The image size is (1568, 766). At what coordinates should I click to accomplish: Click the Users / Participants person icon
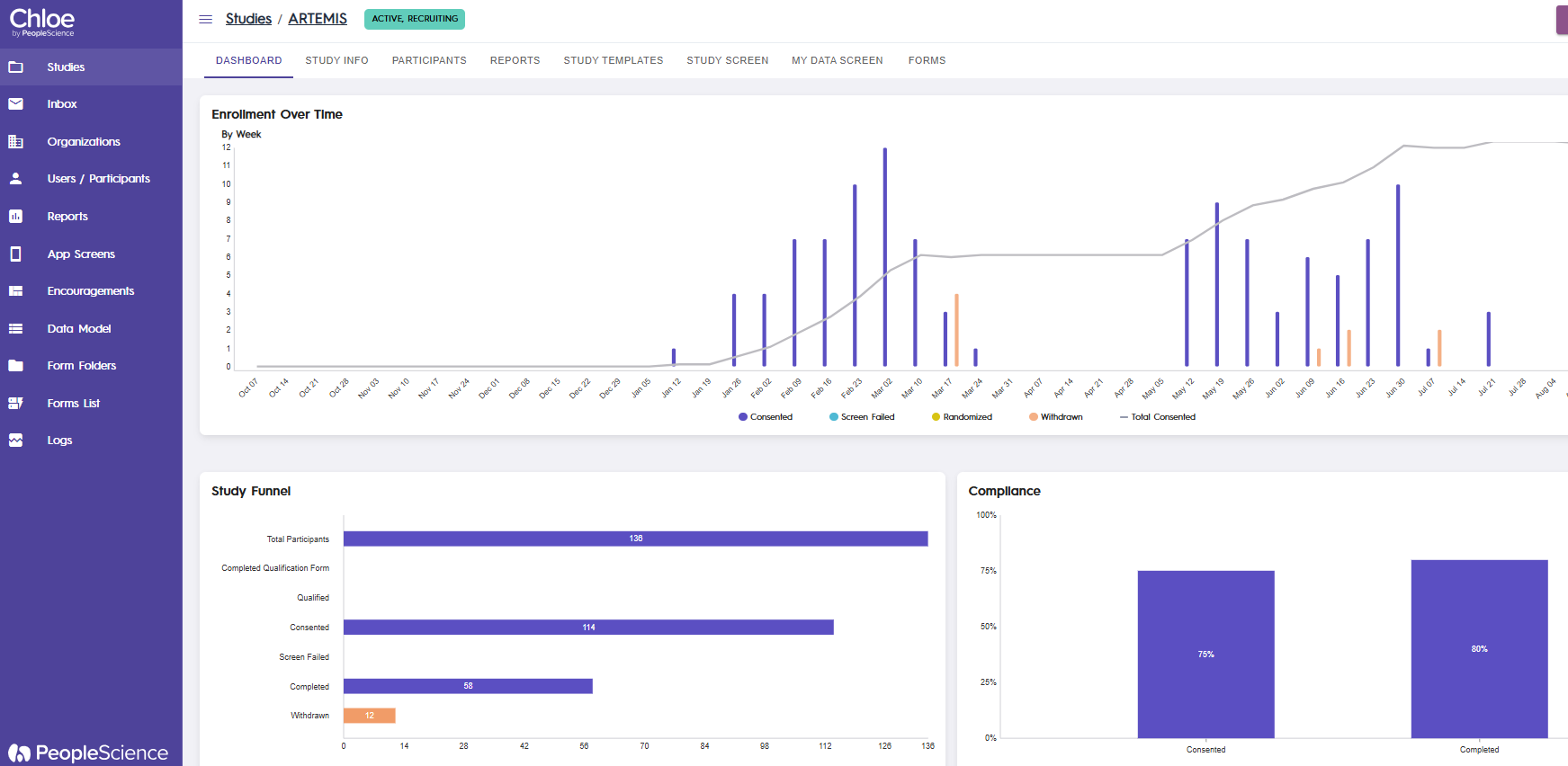pos(15,179)
